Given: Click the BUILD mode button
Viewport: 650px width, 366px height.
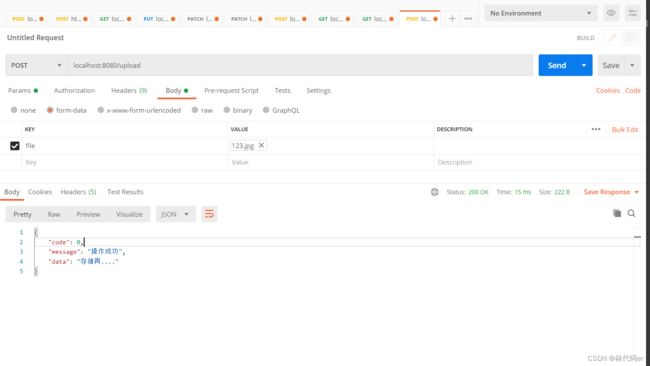Looking at the screenshot, I should (586, 38).
